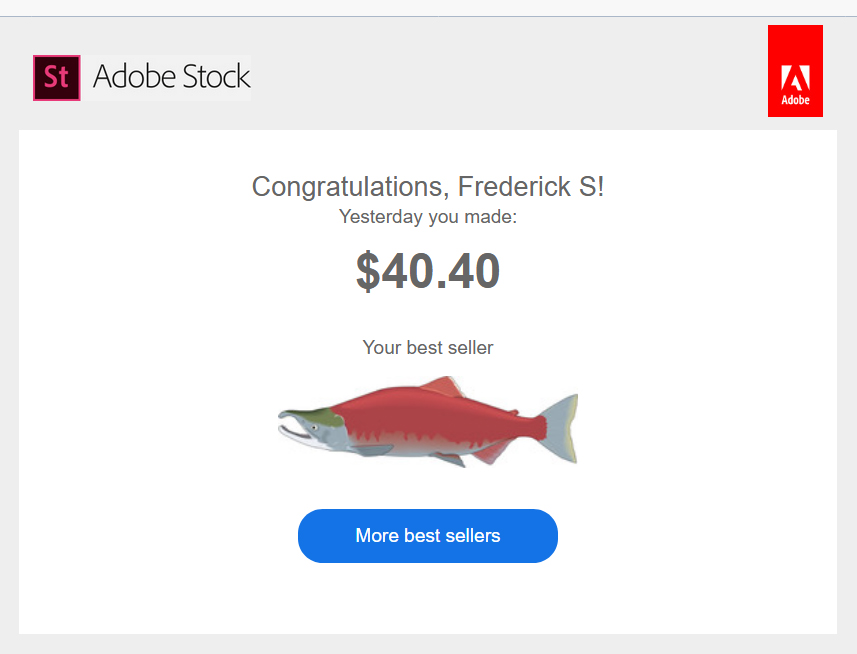Click the word 'sellers' on blue button
This screenshot has height=654, width=857.
(473, 536)
